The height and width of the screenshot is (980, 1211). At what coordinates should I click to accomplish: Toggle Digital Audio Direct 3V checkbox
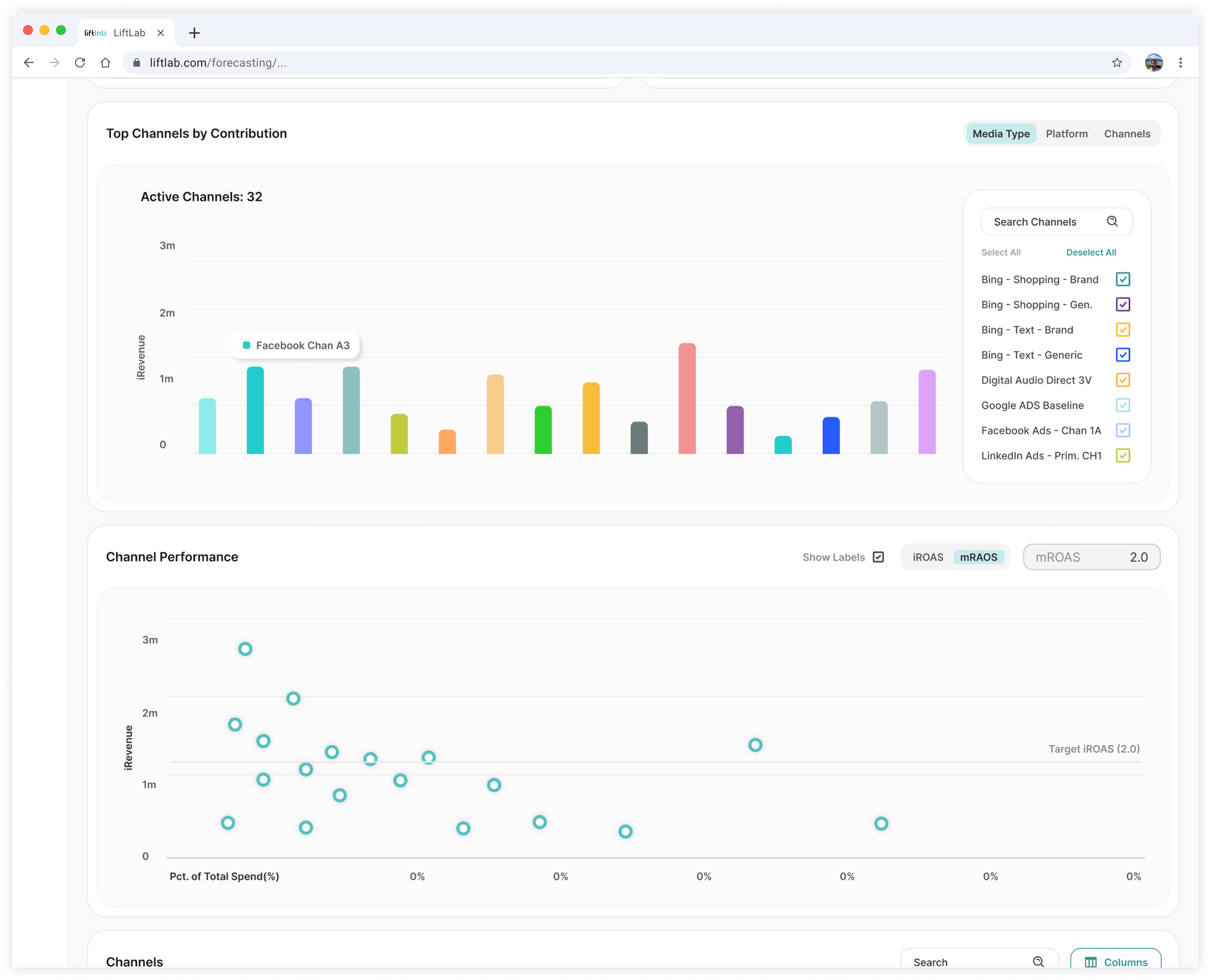coord(1122,380)
